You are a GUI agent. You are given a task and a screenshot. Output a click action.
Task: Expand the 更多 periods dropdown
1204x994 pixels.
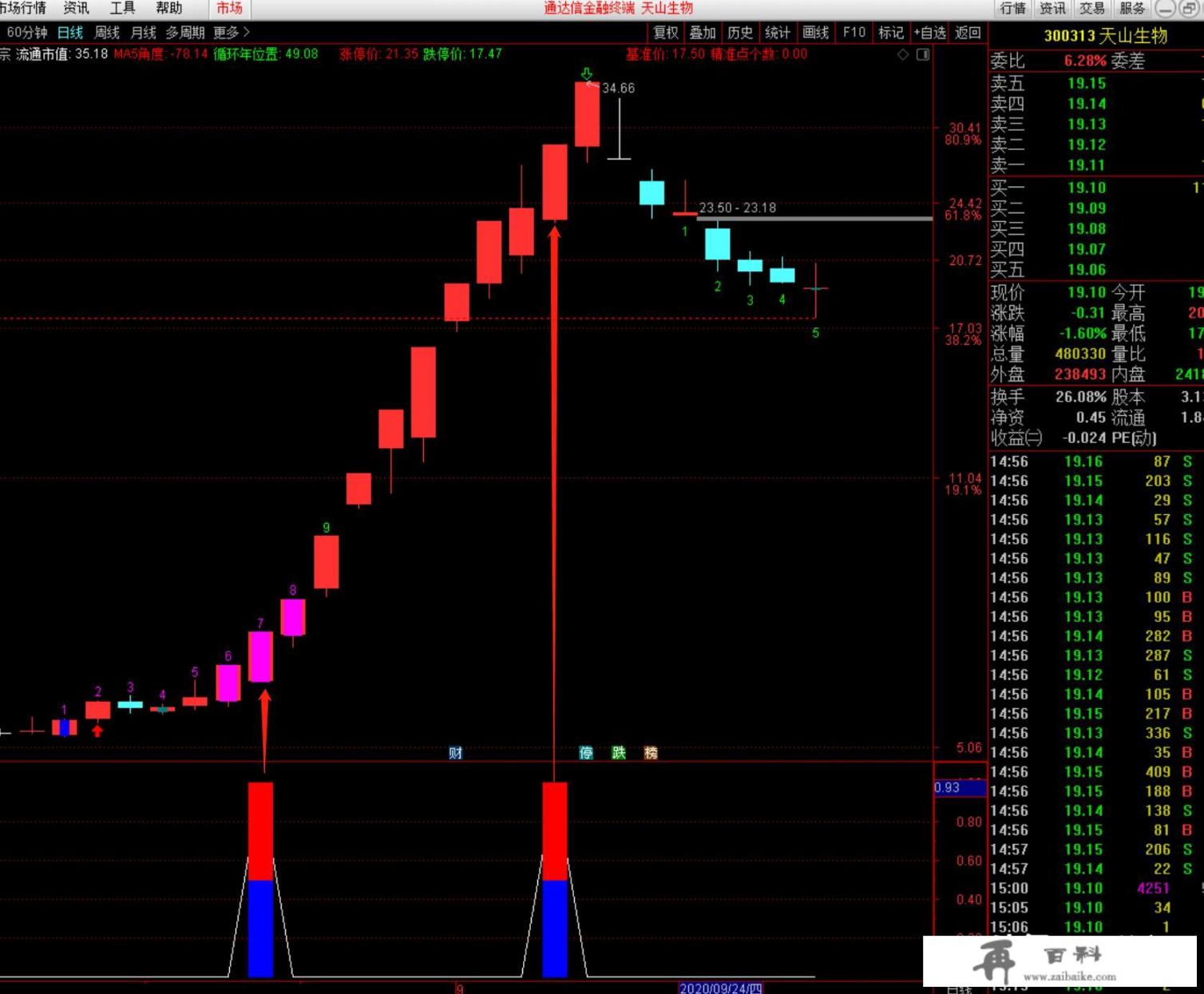232,33
